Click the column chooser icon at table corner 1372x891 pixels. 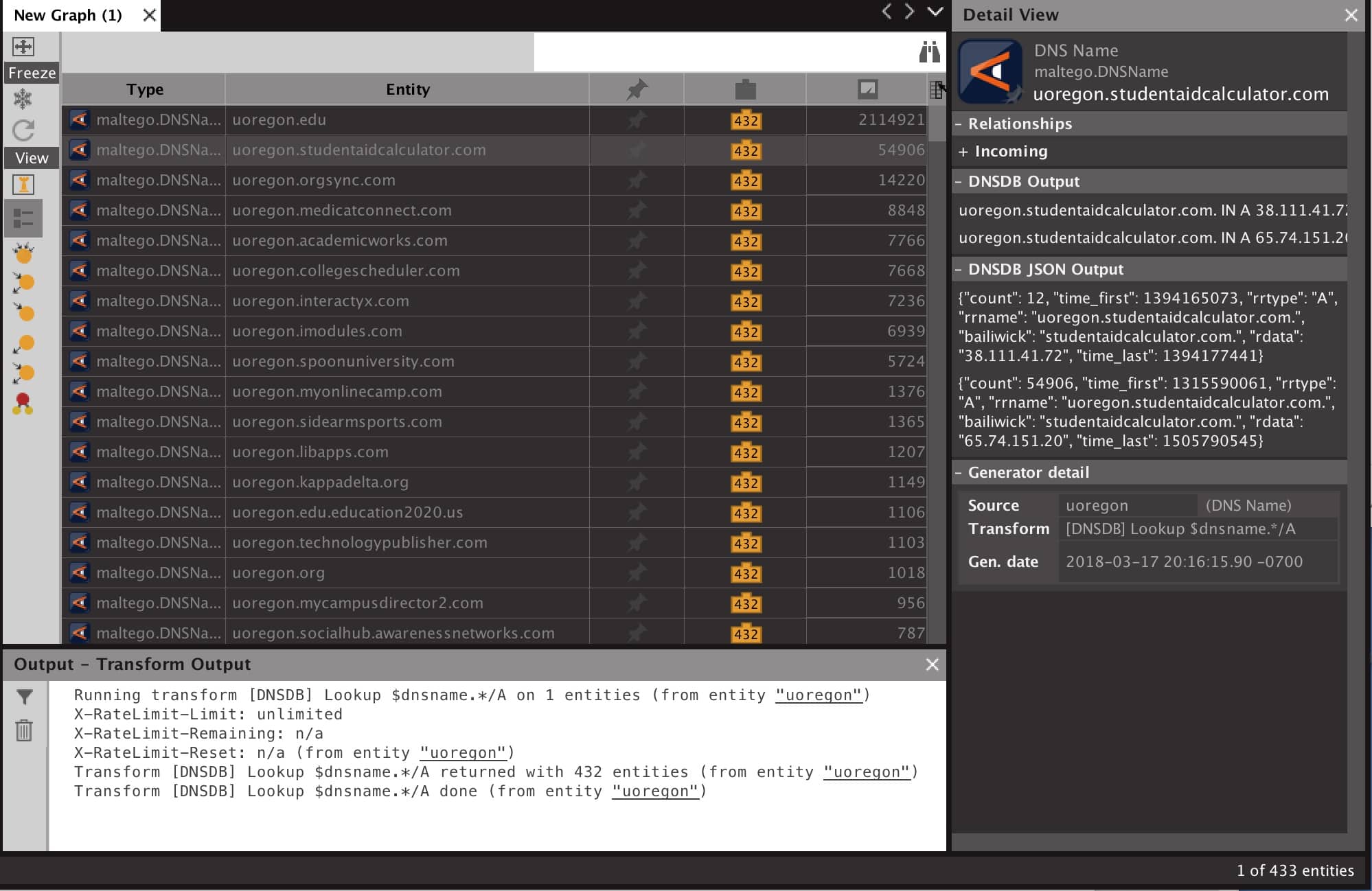tap(936, 89)
